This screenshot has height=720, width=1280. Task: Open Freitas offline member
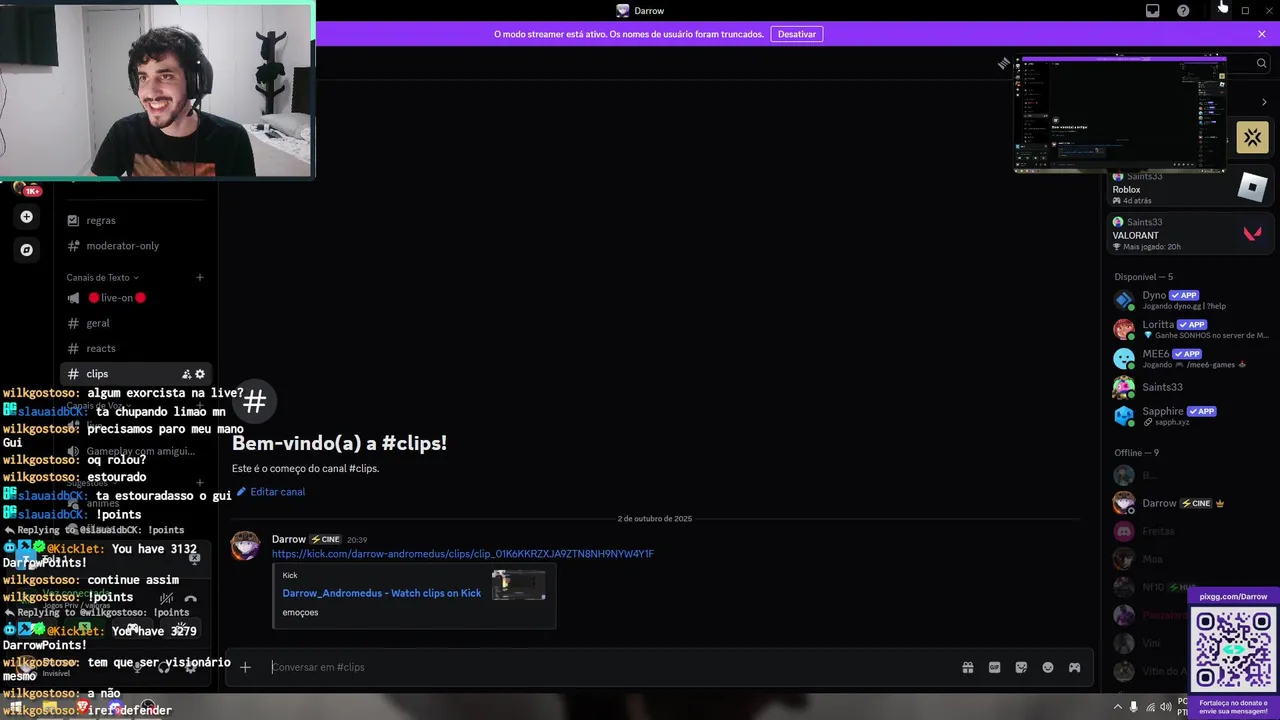(x=1190, y=531)
